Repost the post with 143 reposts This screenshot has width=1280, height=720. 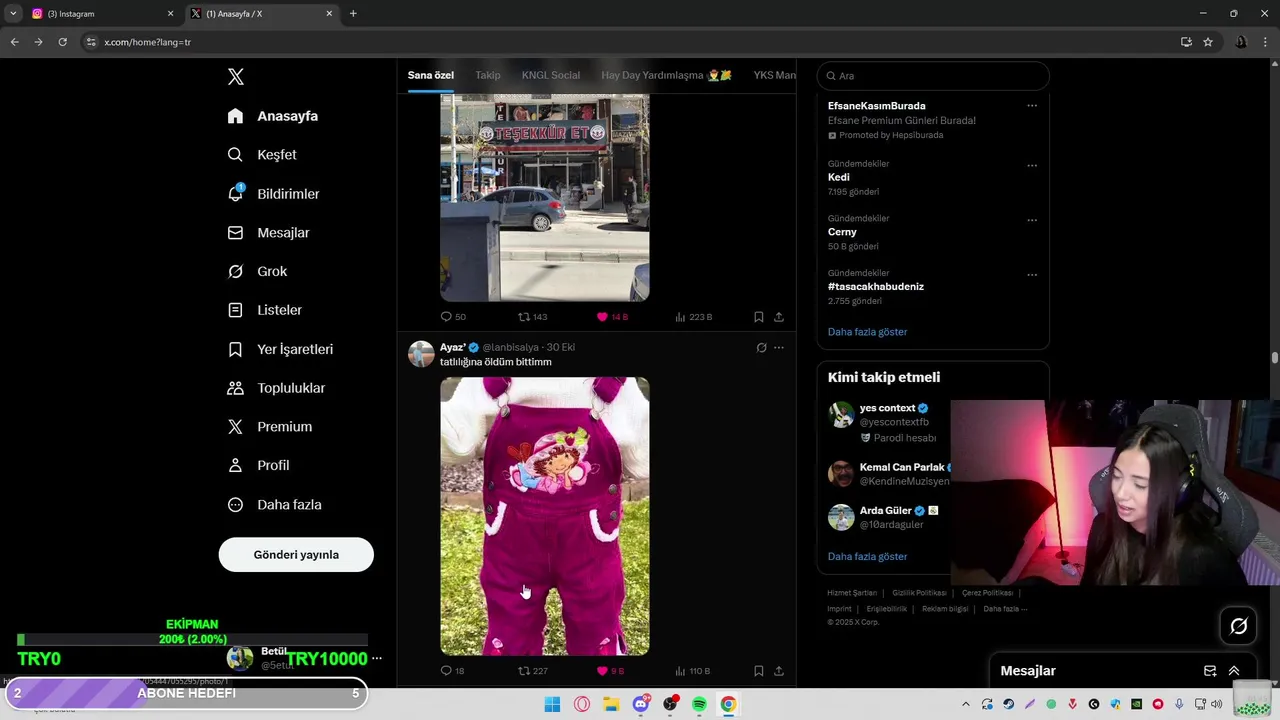tap(532, 317)
